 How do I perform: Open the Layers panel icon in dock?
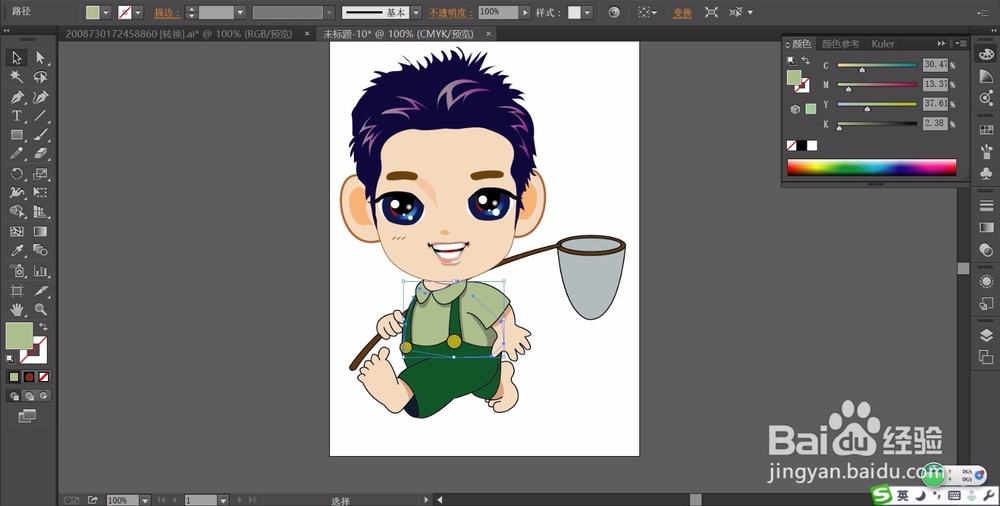[x=986, y=336]
